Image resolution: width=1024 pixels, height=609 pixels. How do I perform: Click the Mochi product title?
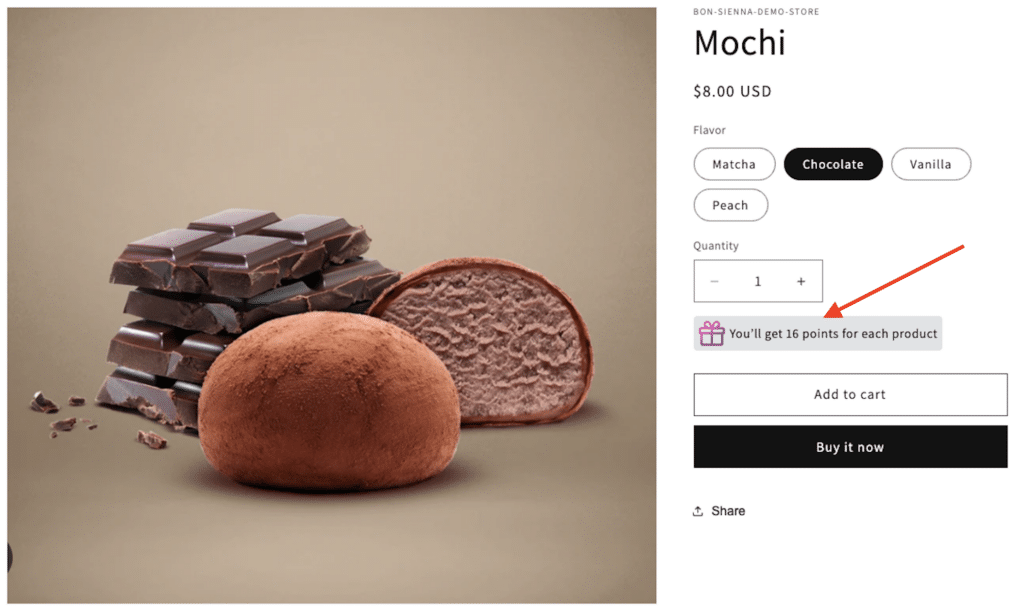(739, 43)
